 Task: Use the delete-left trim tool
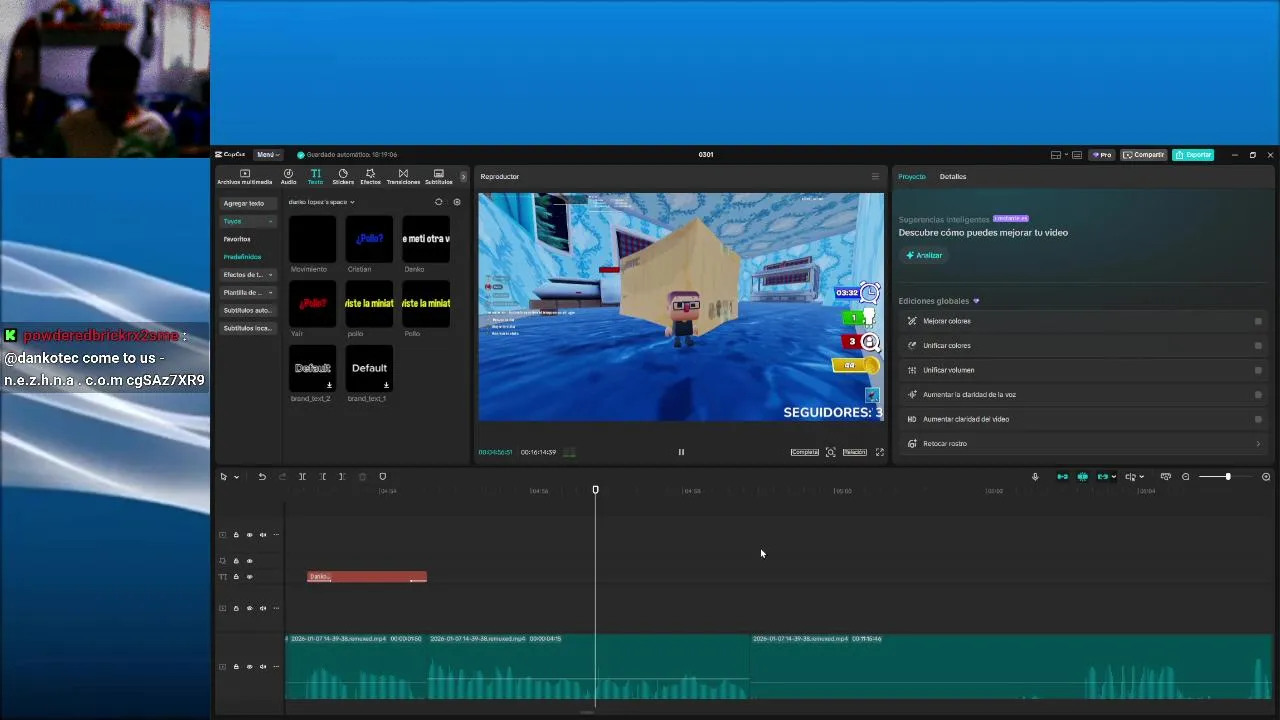click(x=322, y=477)
